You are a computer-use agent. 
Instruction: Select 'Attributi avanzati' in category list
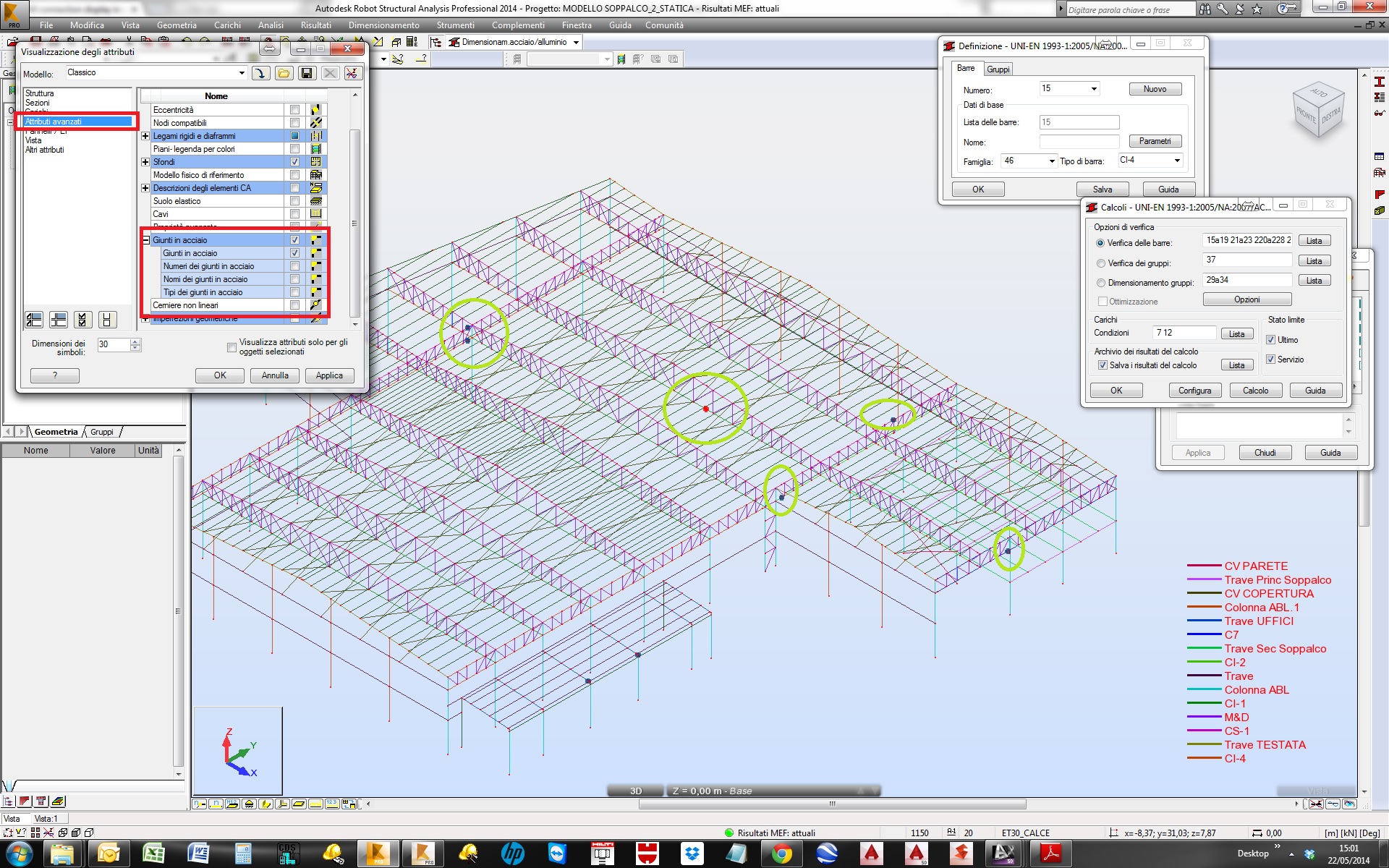click(x=78, y=122)
